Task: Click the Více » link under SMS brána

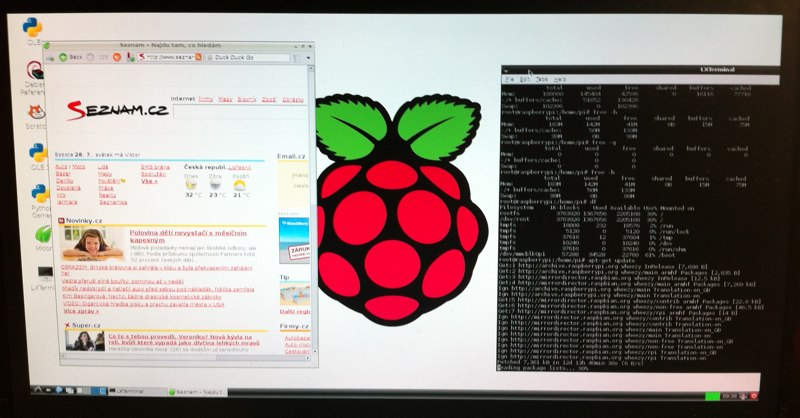Action: (x=149, y=181)
